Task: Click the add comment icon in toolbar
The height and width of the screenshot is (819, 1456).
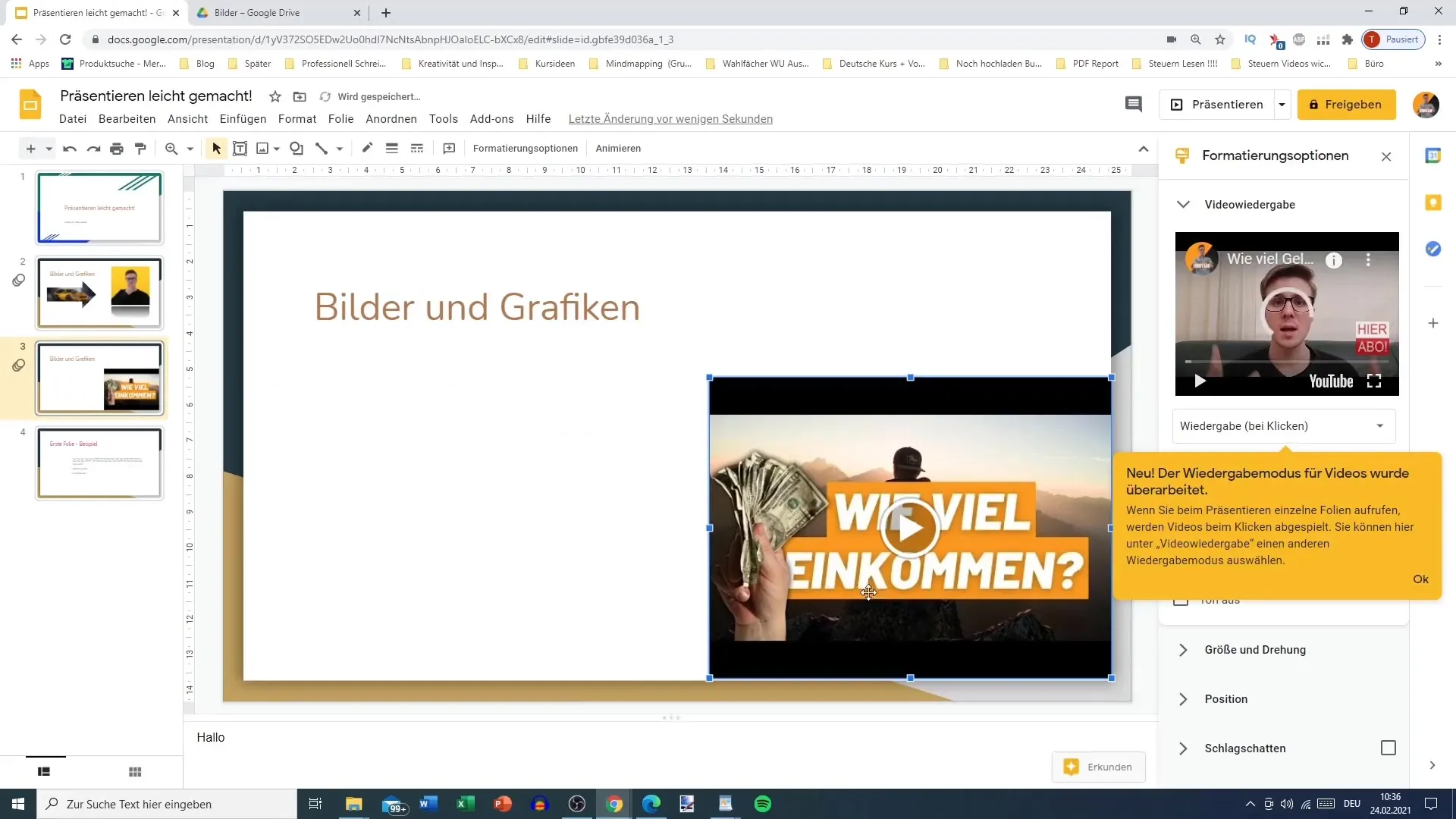Action: coord(449,149)
